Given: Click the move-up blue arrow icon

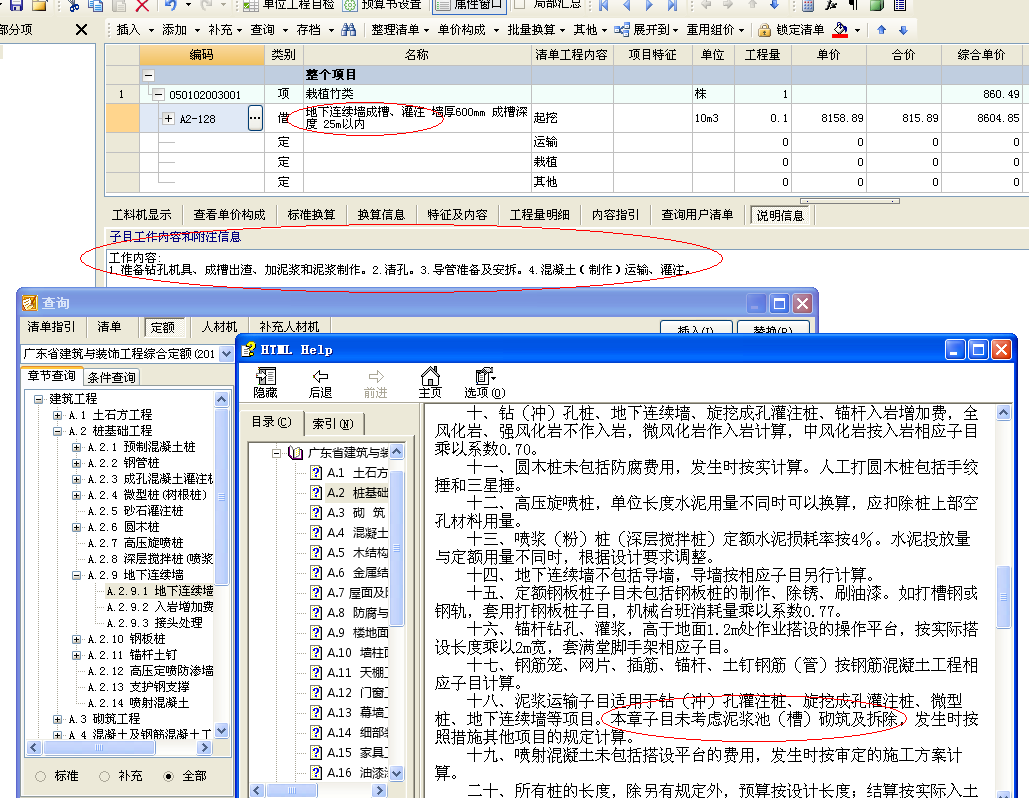Looking at the screenshot, I should pos(881,30).
